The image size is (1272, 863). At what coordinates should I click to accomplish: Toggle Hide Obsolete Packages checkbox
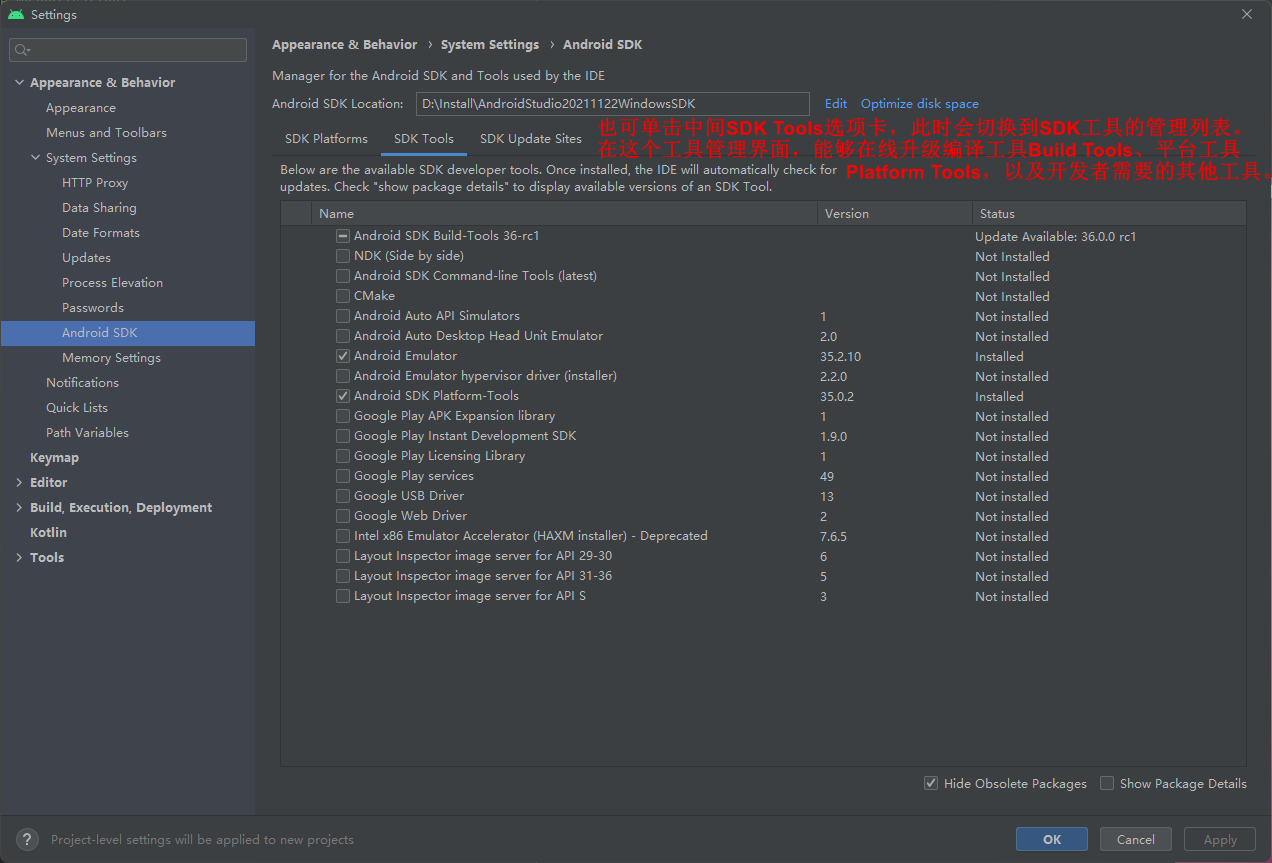click(x=931, y=784)
